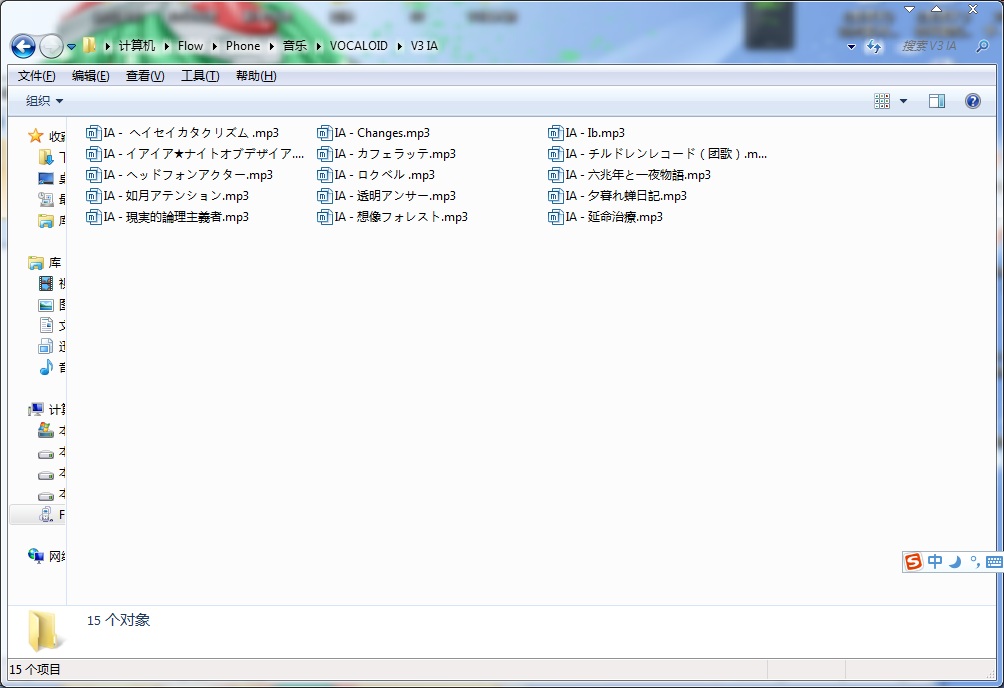Screen dimensions: 1004x688
Task: Click the mp3 icon of 夕暮れ蝉日記
Action: pos(555,196)
